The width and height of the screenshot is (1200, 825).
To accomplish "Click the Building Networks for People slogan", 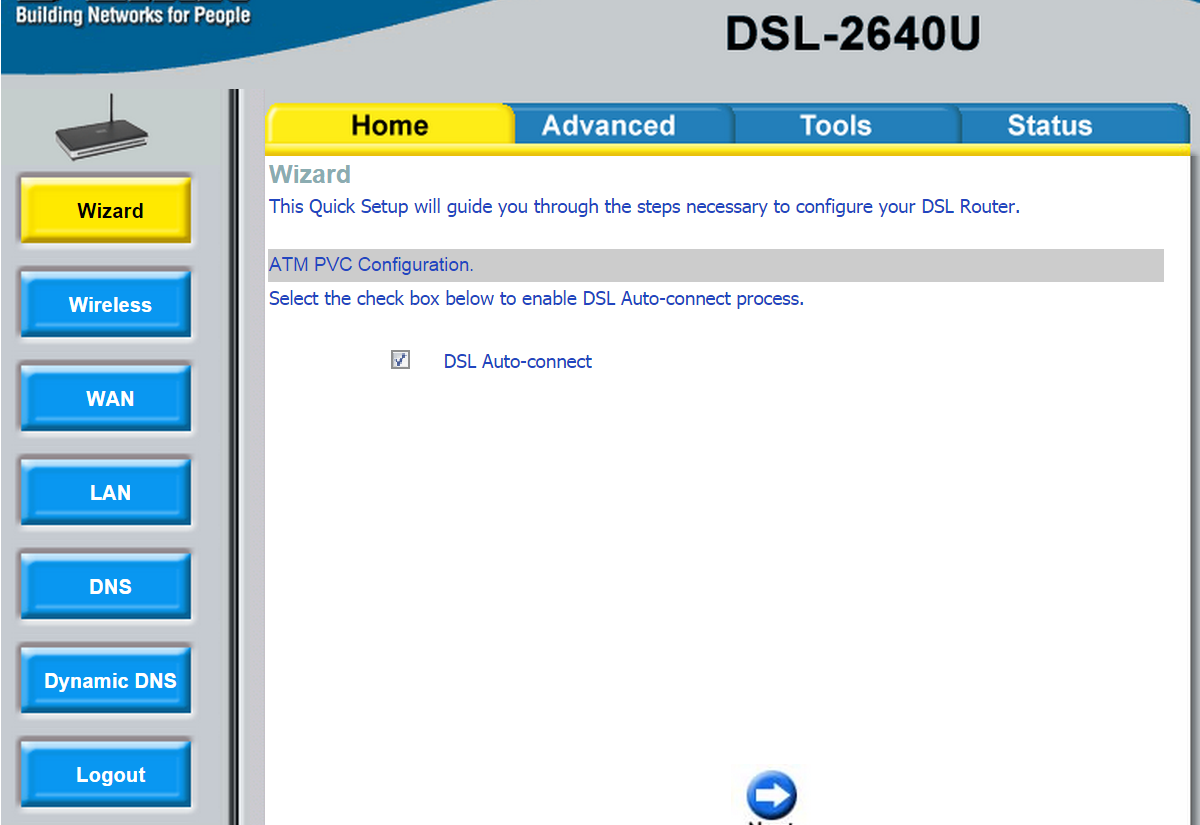I will tap(133, 15).
